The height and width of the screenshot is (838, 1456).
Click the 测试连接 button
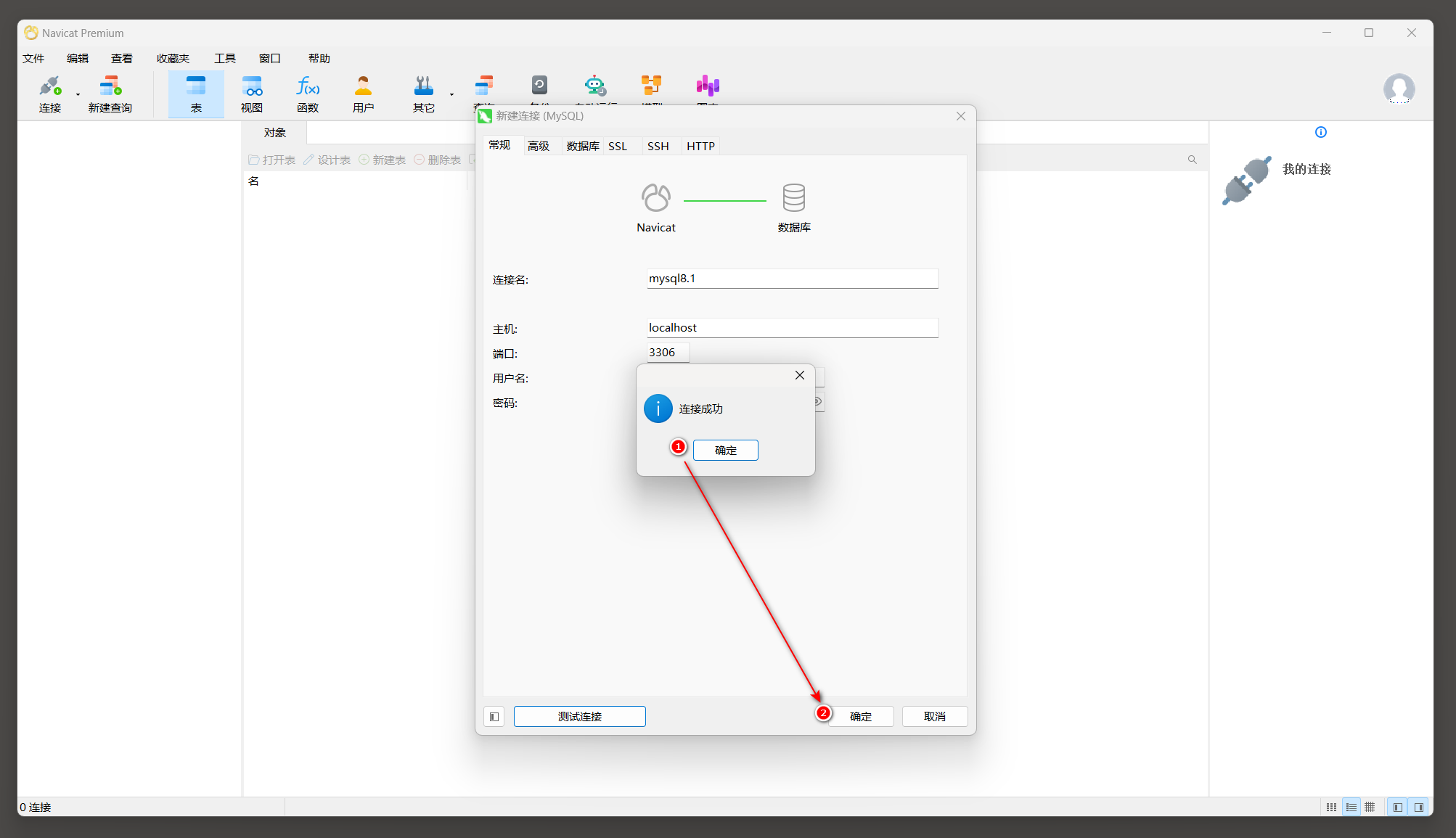580,716
